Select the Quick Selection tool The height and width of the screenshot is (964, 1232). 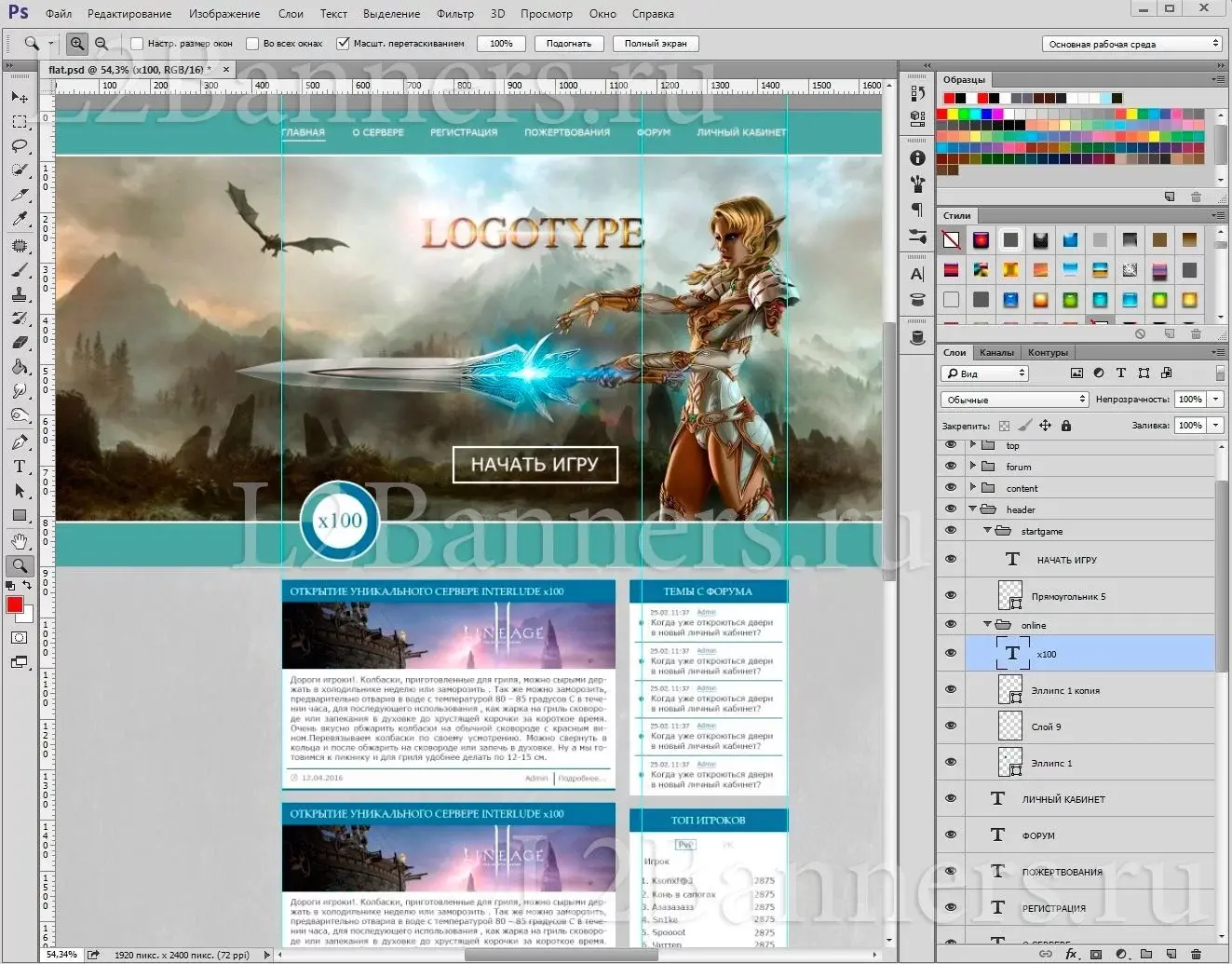20,170
